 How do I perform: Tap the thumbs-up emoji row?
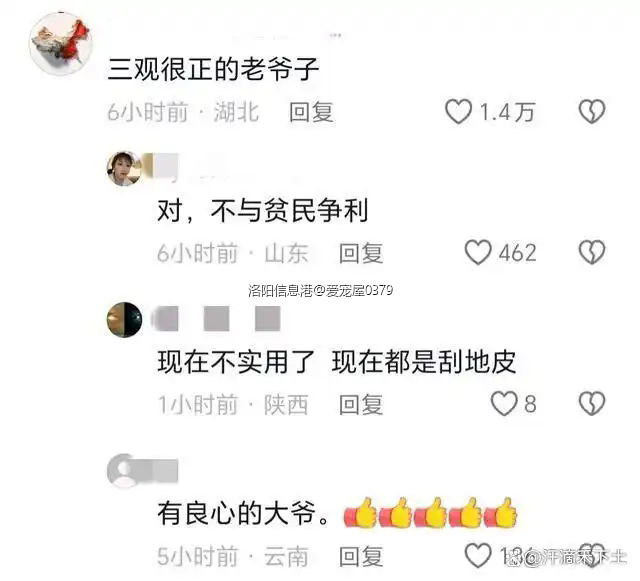coord(430,513)
